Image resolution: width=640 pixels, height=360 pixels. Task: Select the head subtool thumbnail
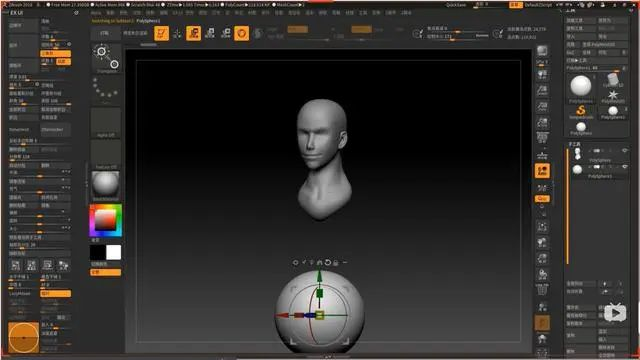577,154
